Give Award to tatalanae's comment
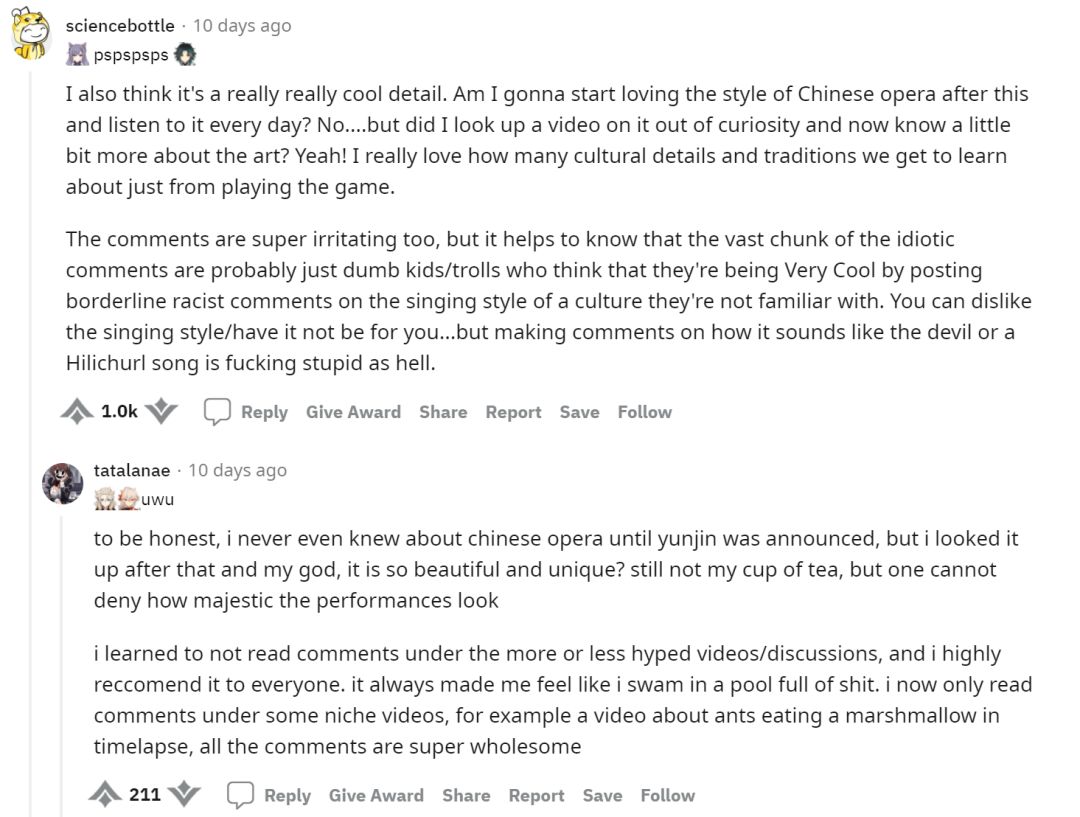The height and width of the screenshot is (817, 1080). [x=376, y=796]
